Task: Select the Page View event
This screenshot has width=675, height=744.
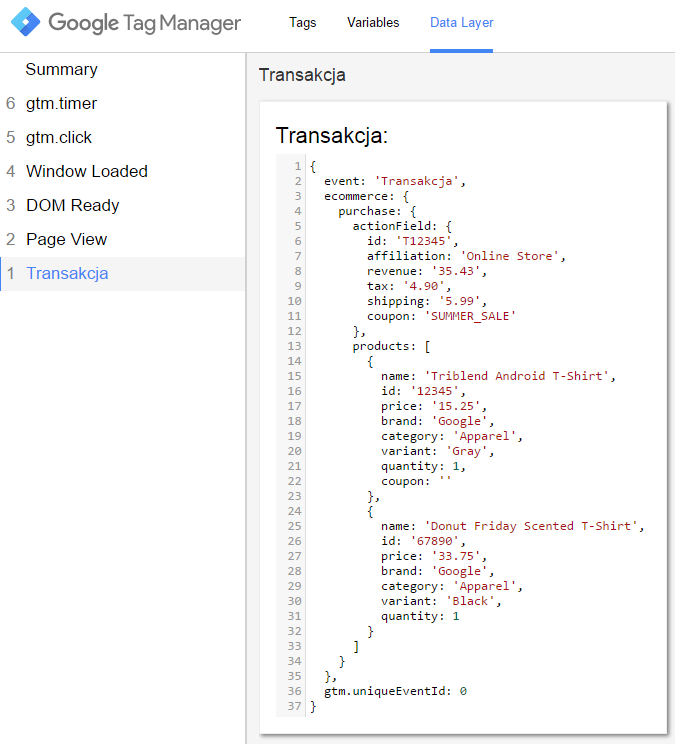Action: (x=66, y=240)
